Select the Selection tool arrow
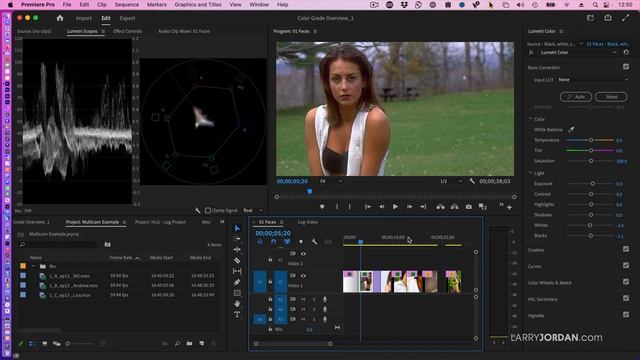The width and height of the screenshot is (640, 360). [x=237, y=228]
